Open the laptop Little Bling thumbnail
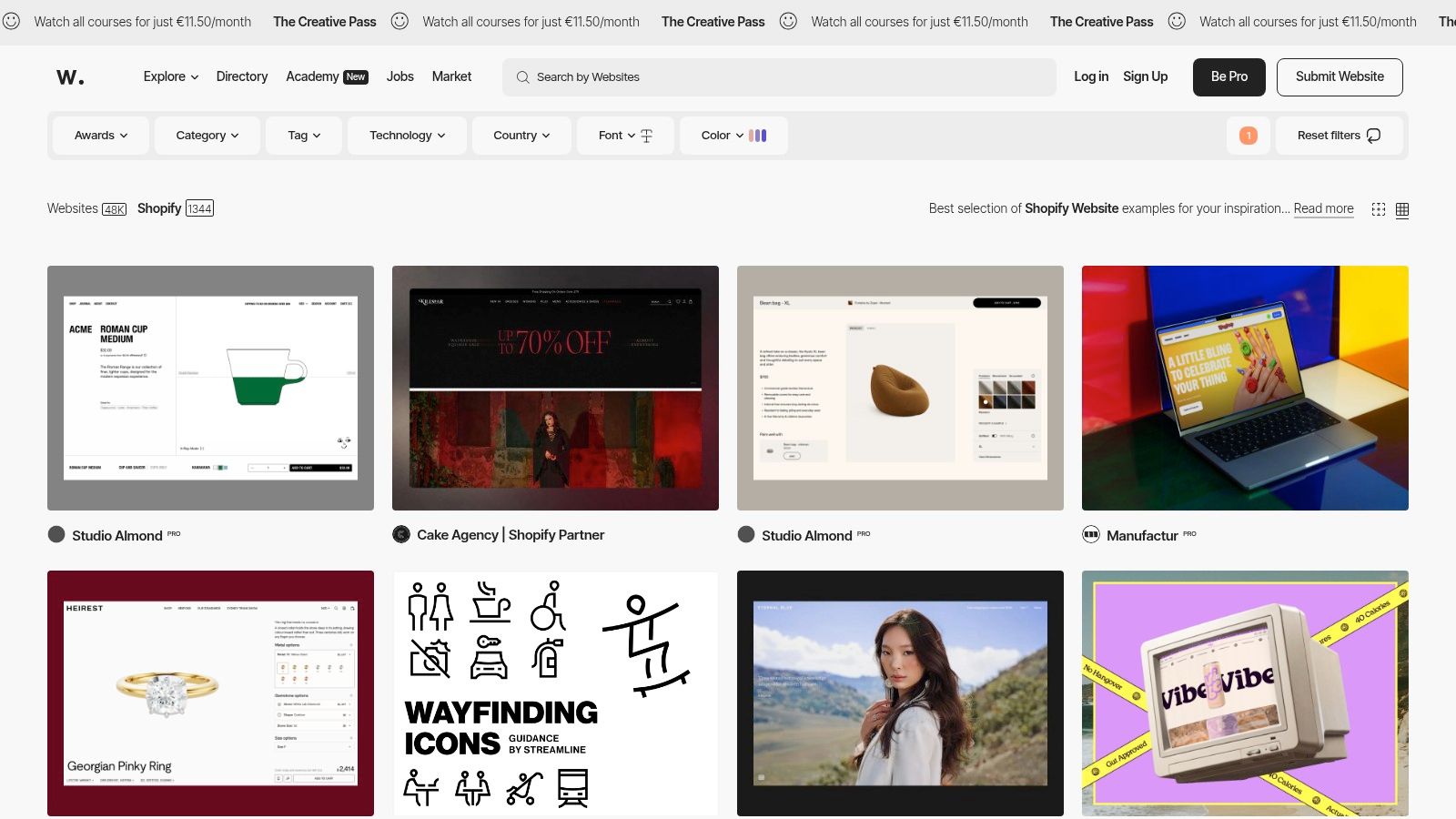The width and height of the screenshot is (1456, 819). 1245,388
